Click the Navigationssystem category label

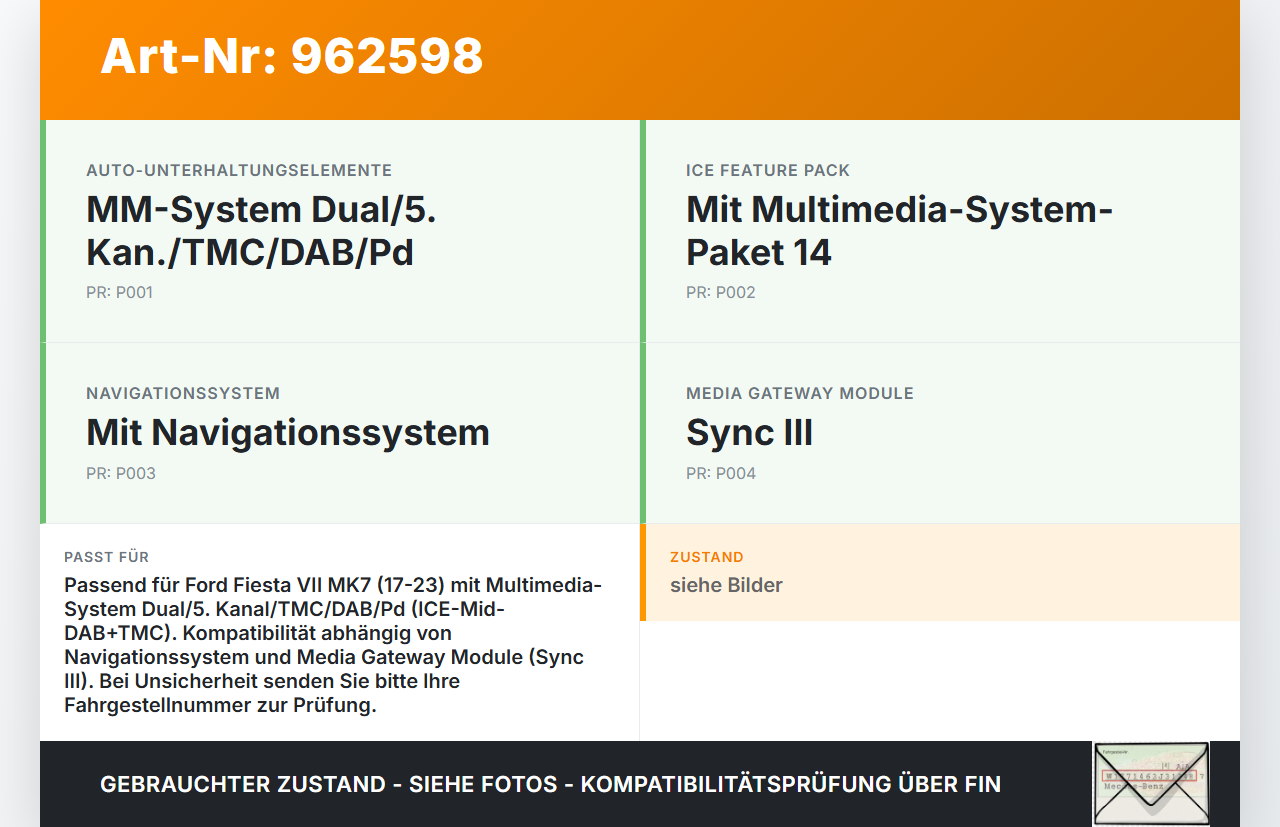183,394
